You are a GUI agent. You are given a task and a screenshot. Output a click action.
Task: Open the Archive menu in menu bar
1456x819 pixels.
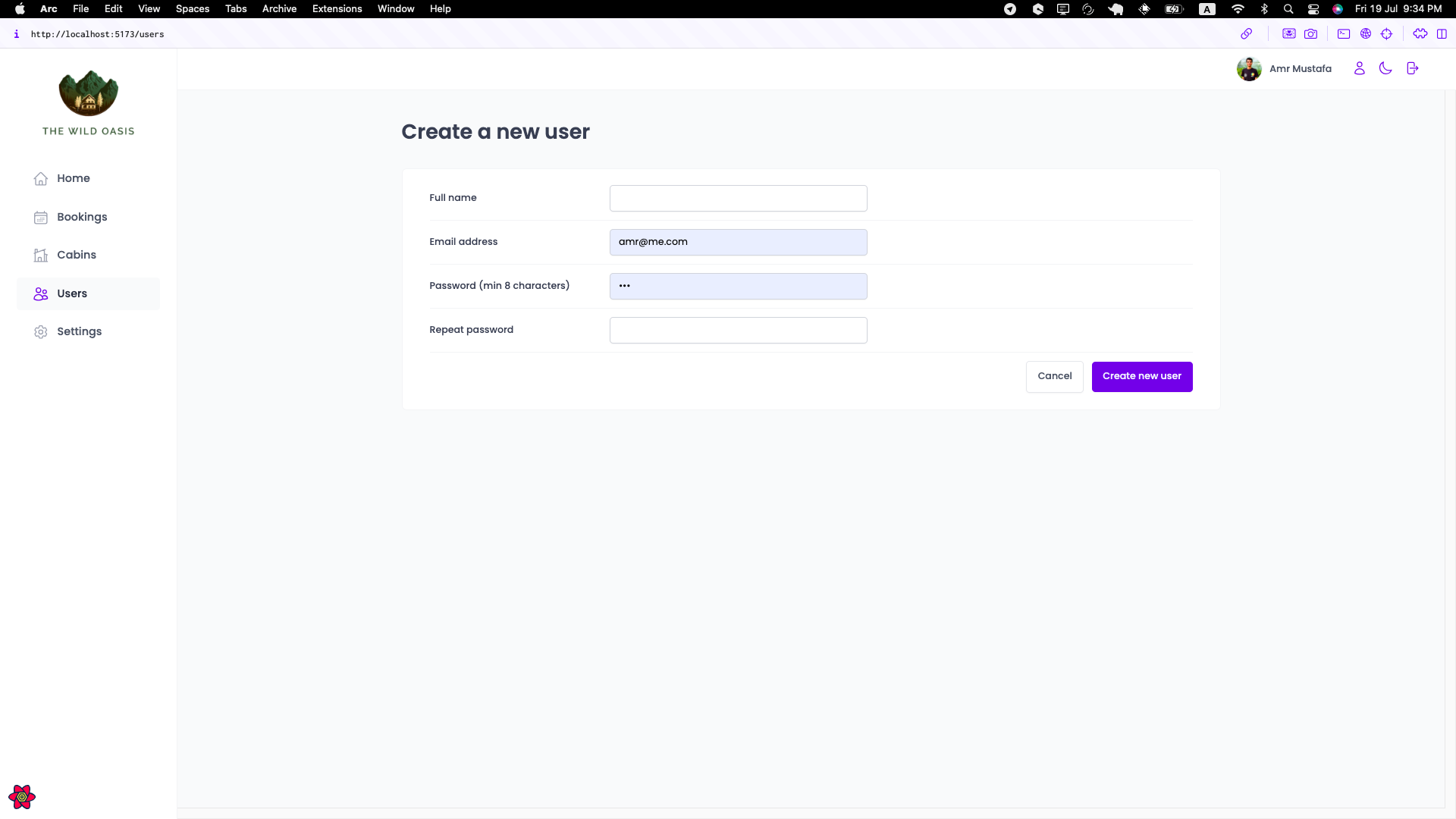pos(279,9)
